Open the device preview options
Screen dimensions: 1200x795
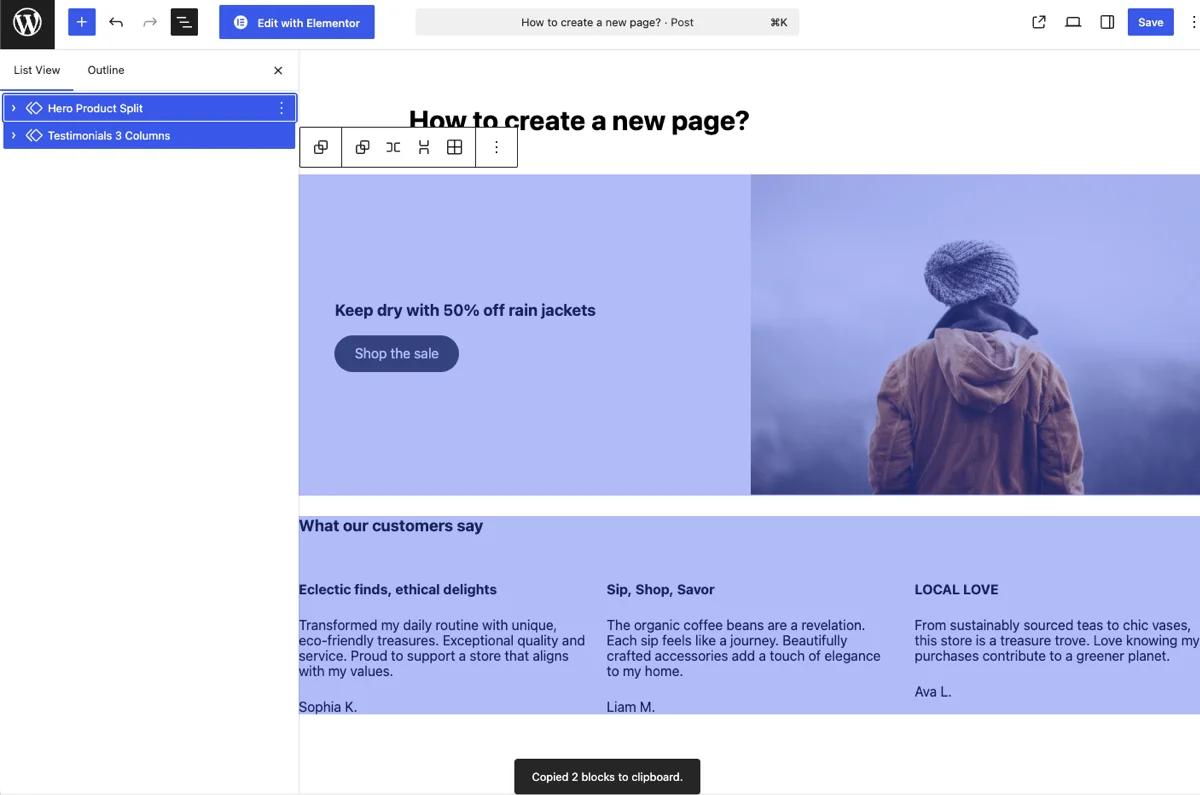pyautogui.click(x=1073, y=22)
